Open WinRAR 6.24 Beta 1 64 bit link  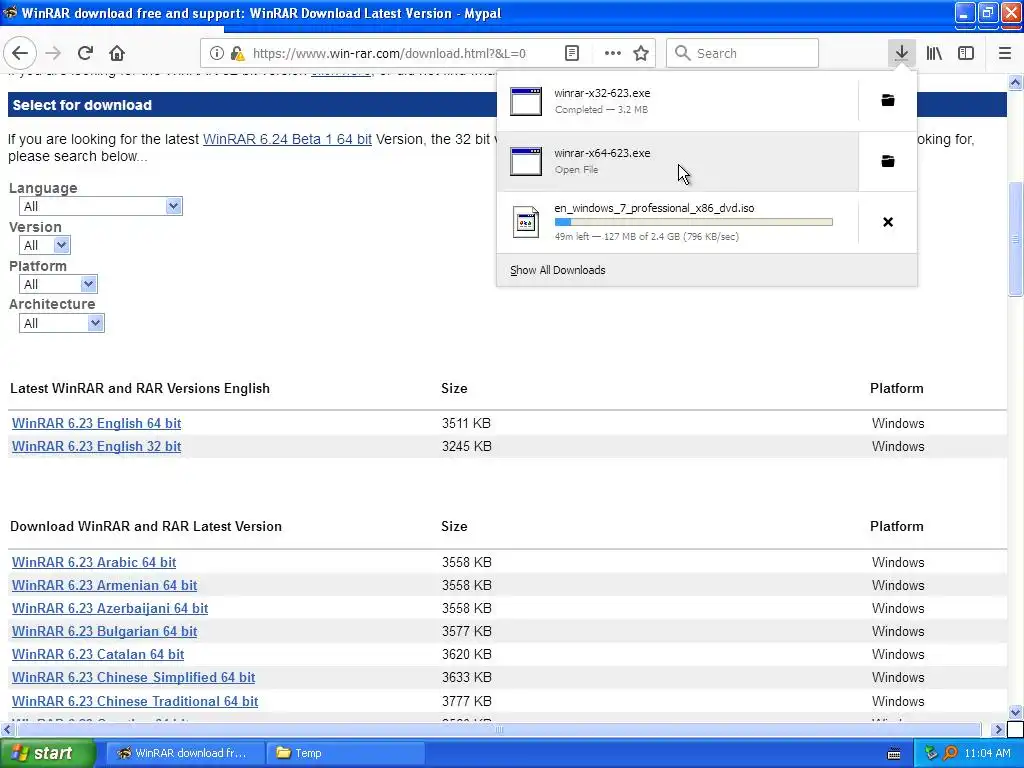click(x=287, y=139)
